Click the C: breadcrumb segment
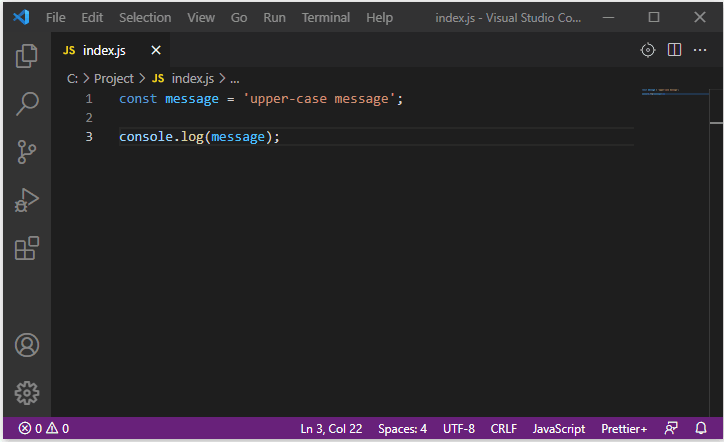 [72, 79]
